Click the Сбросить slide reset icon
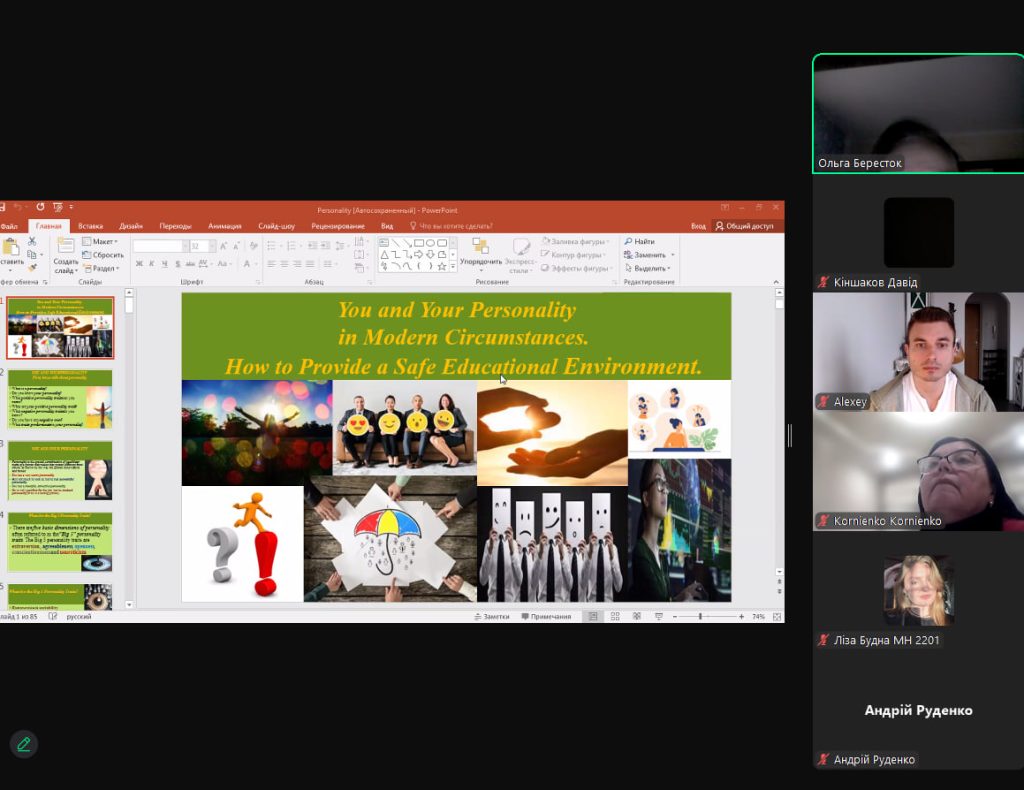 click(x=103, y=255)
